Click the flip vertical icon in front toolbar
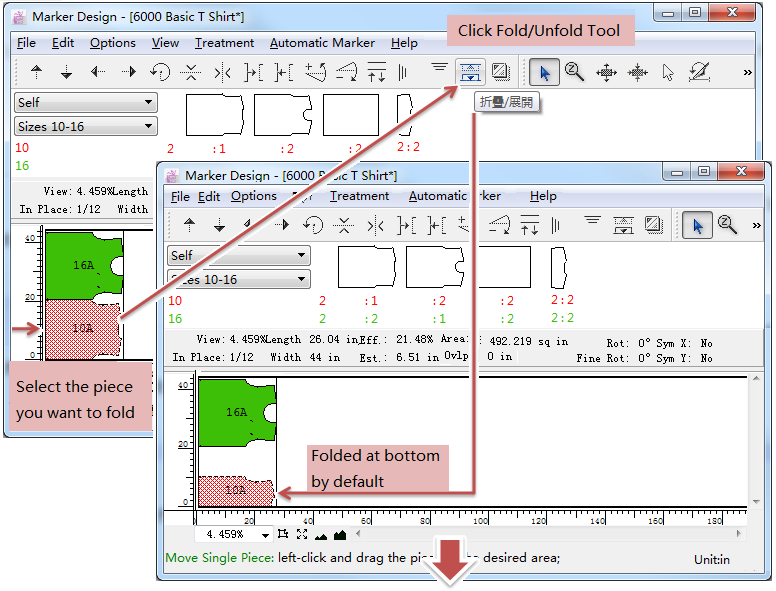Screen dimensions: 776x591 click(x=344, y=225)
